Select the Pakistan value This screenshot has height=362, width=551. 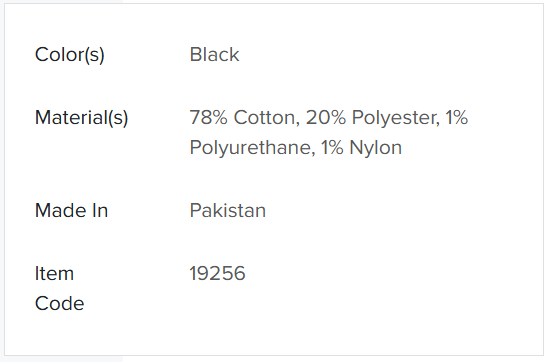(228, 211)
